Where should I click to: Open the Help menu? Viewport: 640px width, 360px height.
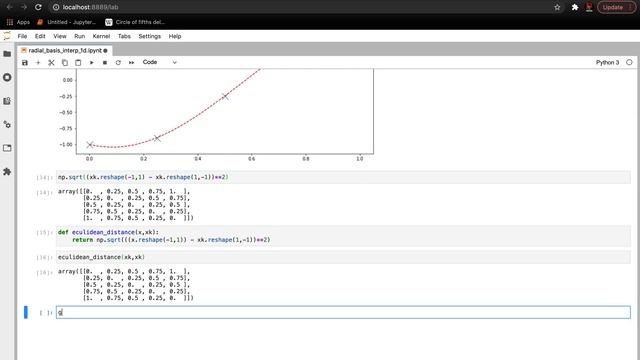click(x=175, y=36)
